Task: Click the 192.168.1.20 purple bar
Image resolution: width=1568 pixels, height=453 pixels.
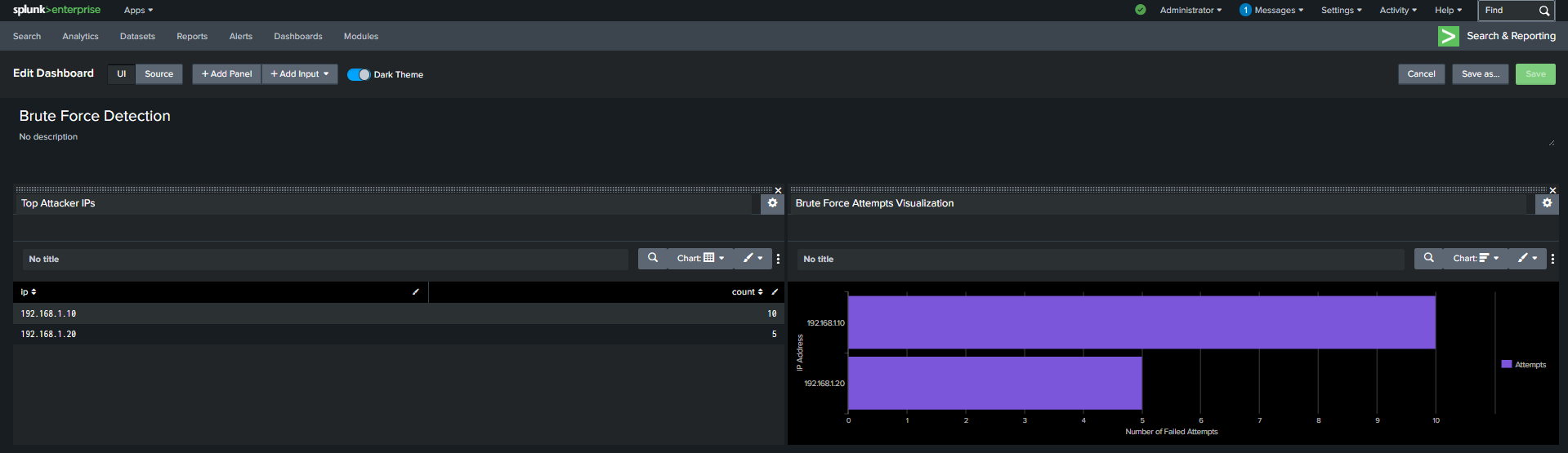Action: tap(995, 383)
